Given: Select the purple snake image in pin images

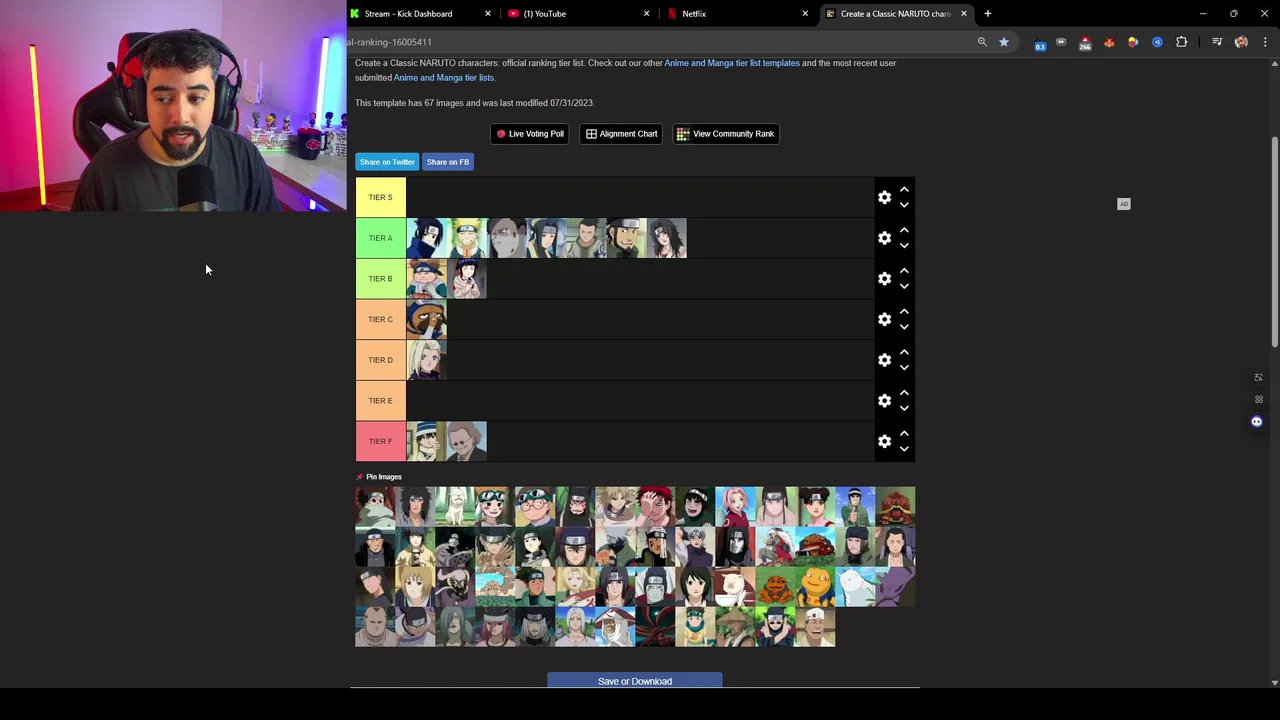Looking at the screenshot, I should click(895, 587).
